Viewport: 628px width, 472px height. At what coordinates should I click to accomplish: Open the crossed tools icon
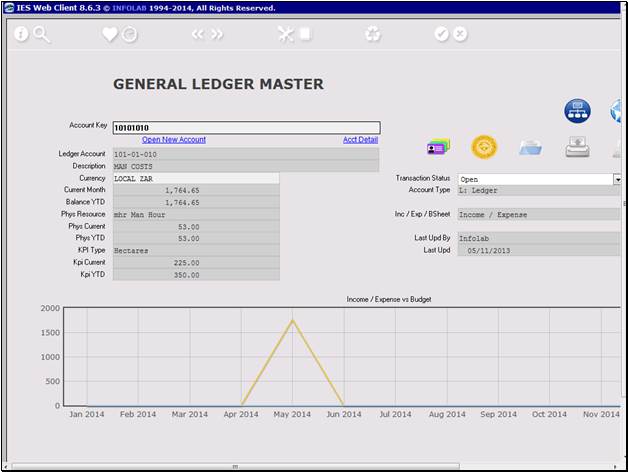click(286, 34)
